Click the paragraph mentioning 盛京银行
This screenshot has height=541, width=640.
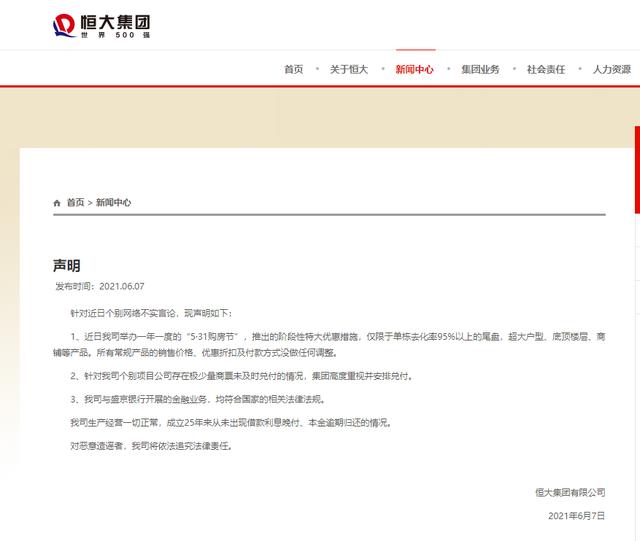coord(209,400)
